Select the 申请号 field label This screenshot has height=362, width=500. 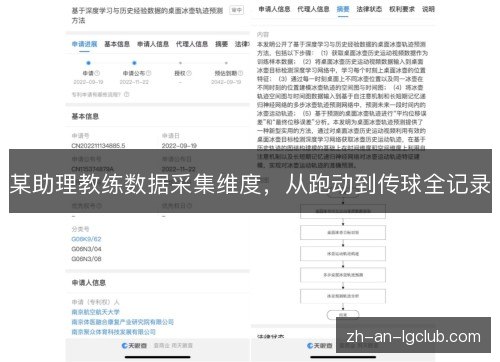pyautogui.click(x=80, y=136)
